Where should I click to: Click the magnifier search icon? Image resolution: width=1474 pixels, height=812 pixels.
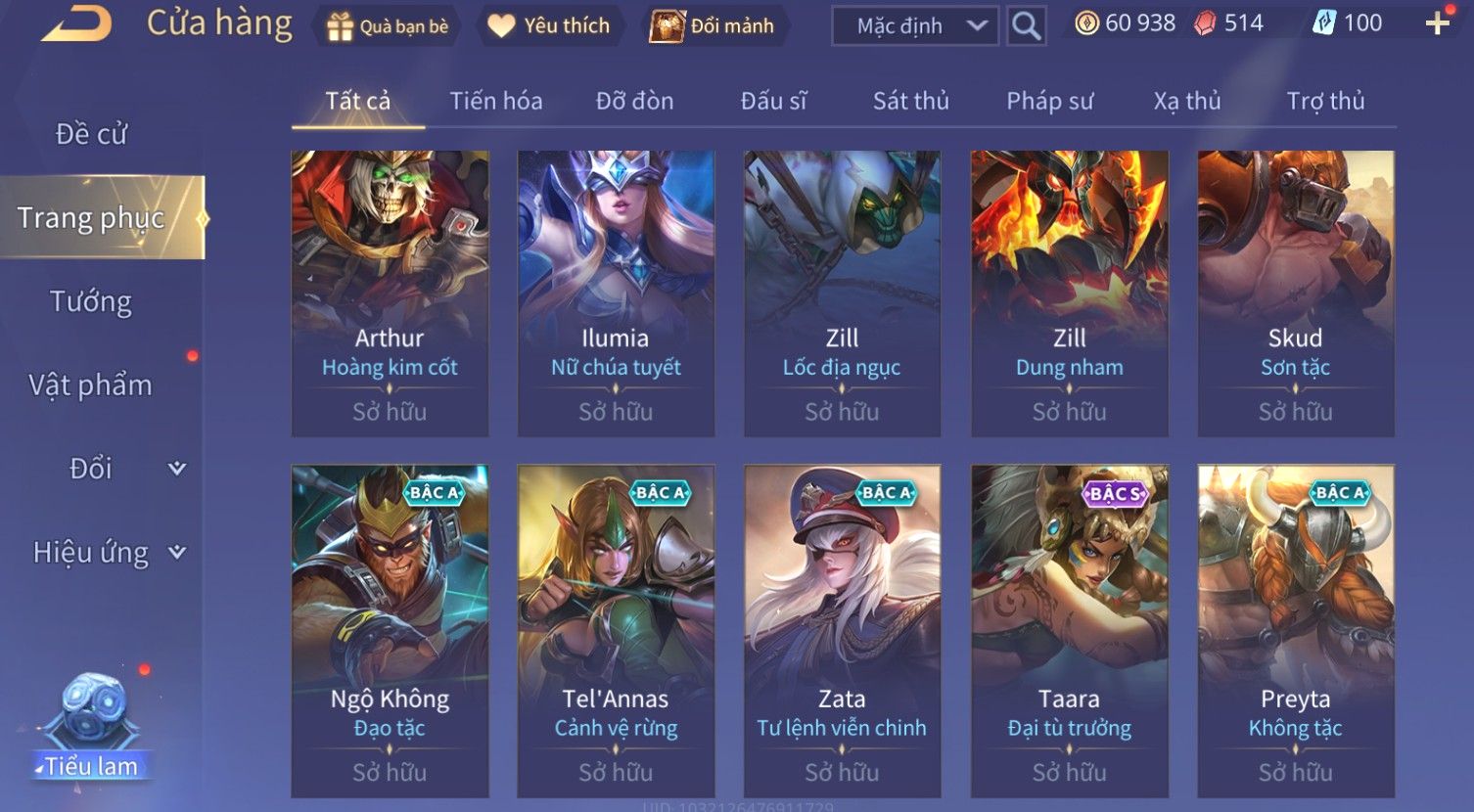1026,25
